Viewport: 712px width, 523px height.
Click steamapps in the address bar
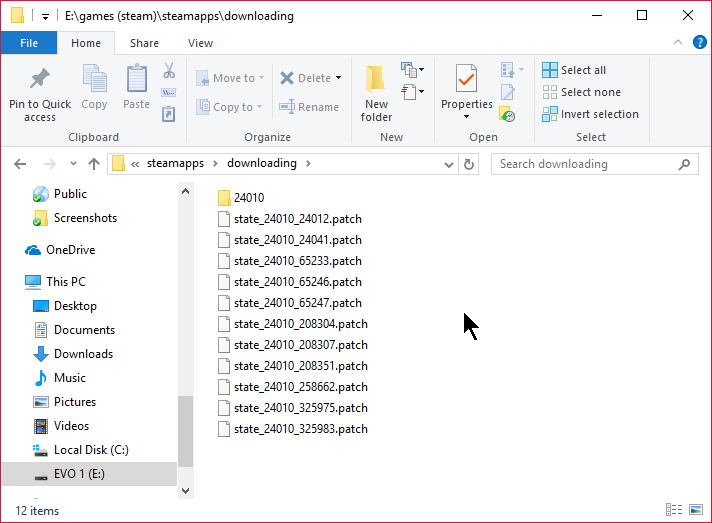point(175,163)
